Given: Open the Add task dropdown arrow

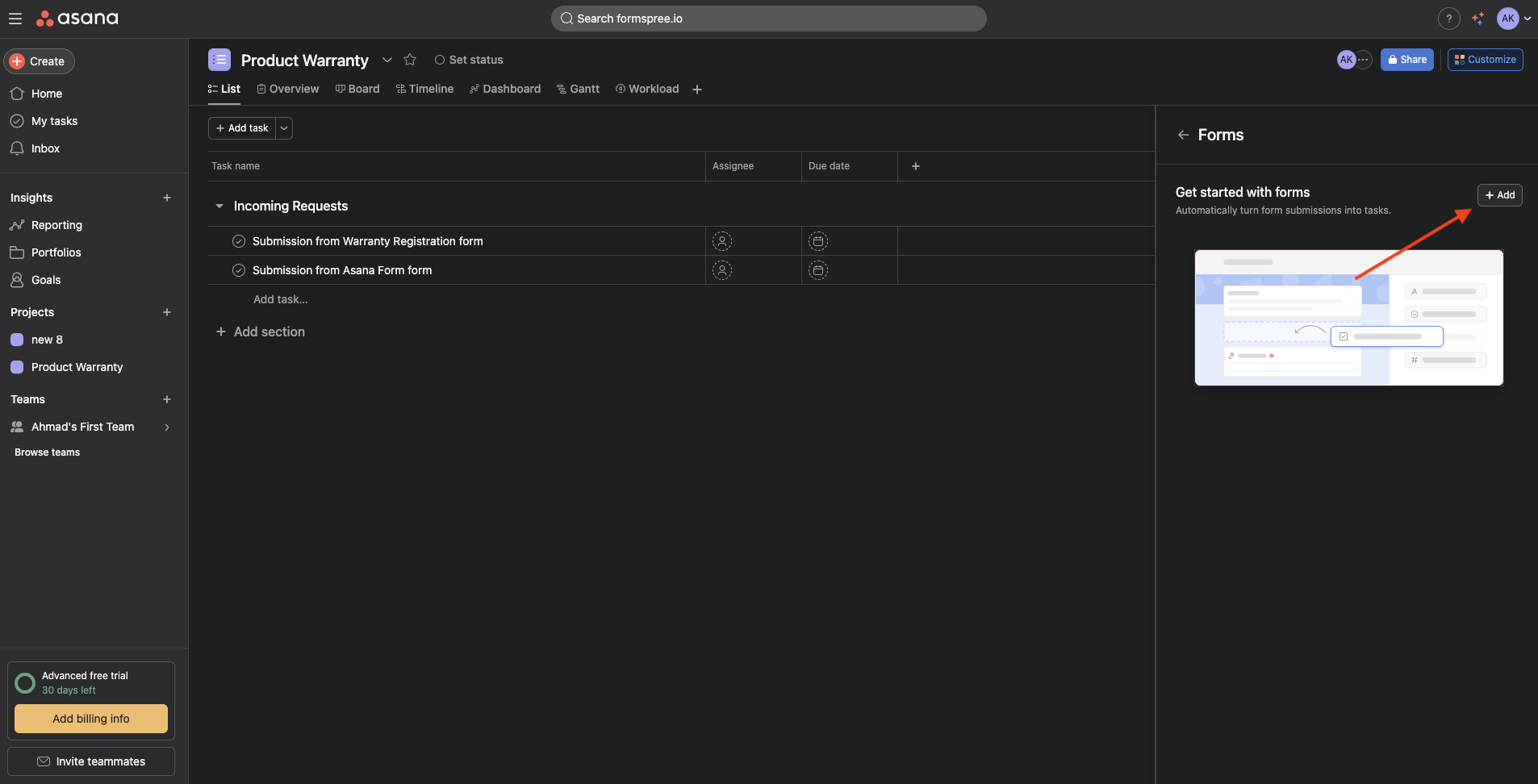Looking at the screenshot, I should 284,128.
